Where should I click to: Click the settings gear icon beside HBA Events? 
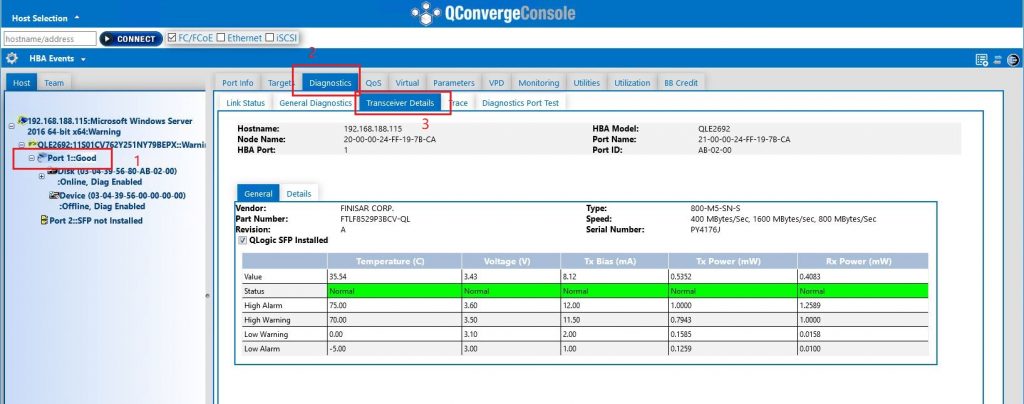pos(11,58)
